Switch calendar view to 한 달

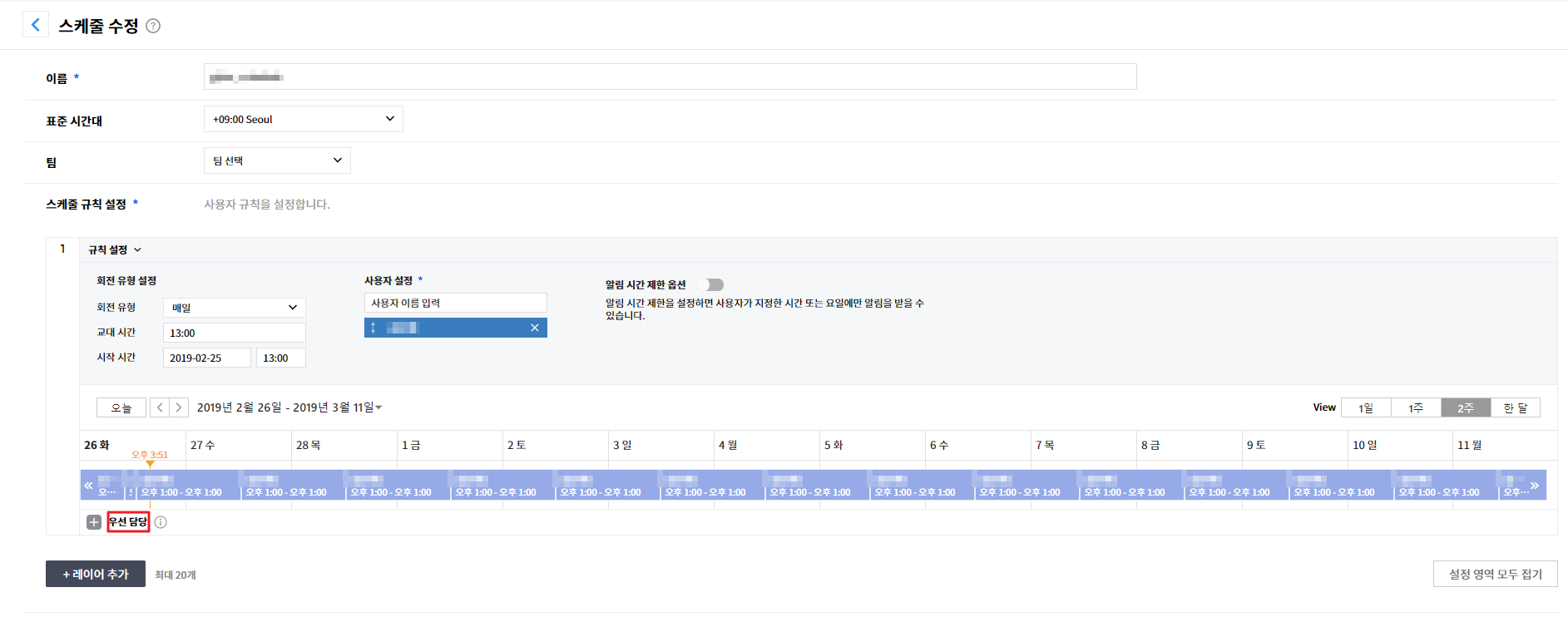click(x=1515, y=407)
